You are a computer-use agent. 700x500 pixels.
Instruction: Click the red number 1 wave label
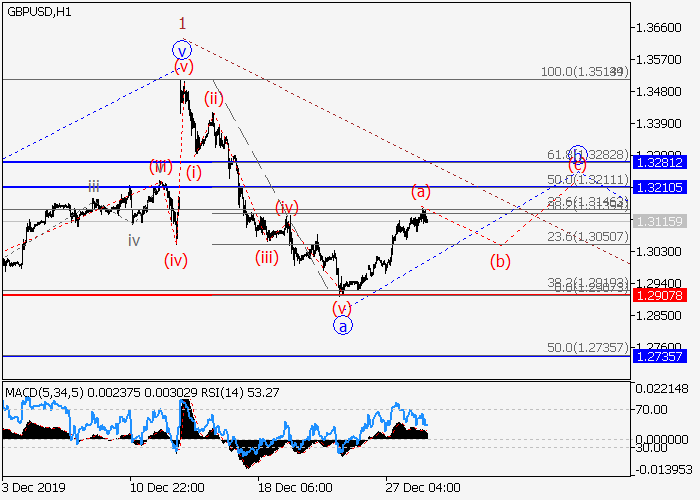pyautogui.click(x=182, y=22)
